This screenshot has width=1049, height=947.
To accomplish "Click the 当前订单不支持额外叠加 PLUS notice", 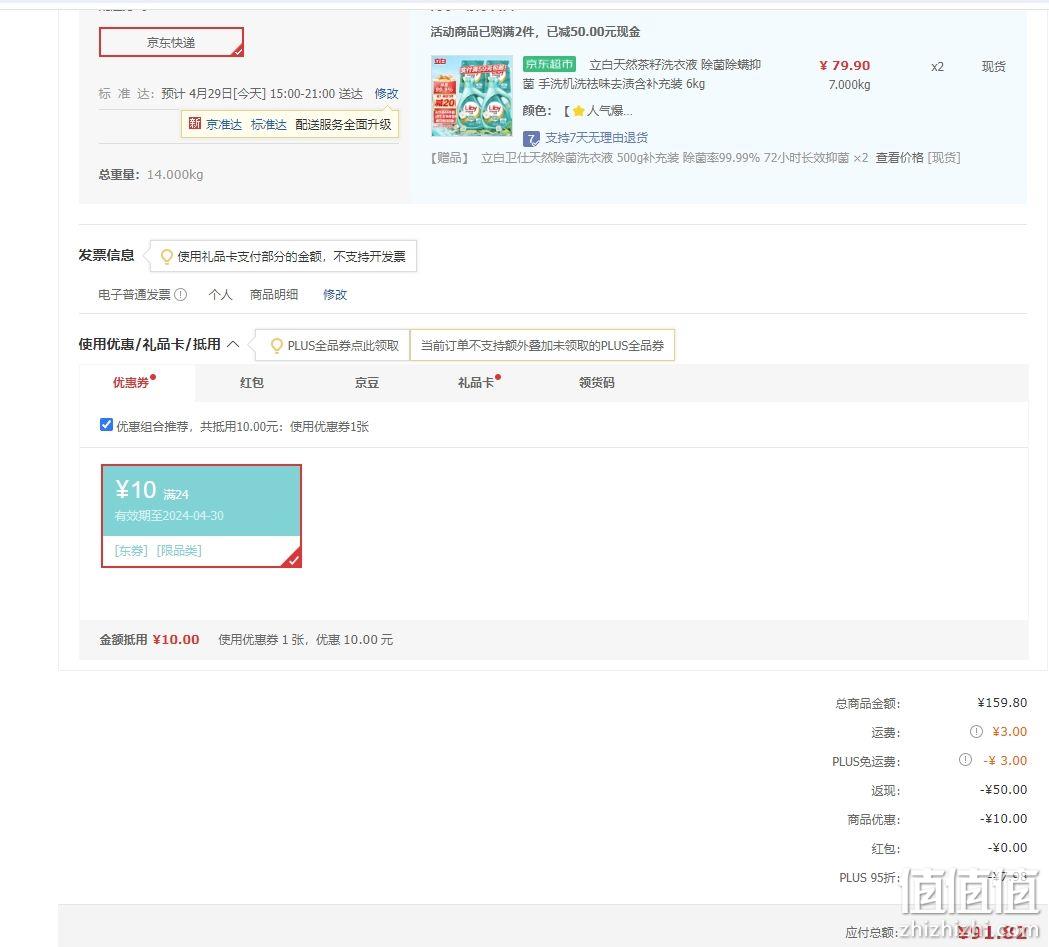I will [542, 346].
